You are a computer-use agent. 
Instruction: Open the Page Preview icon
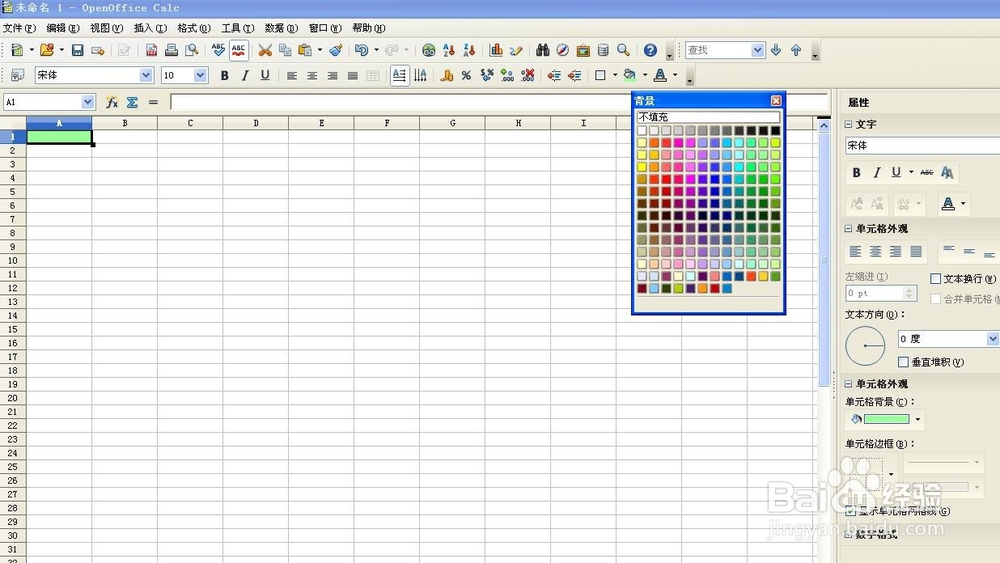pos(191,50)
